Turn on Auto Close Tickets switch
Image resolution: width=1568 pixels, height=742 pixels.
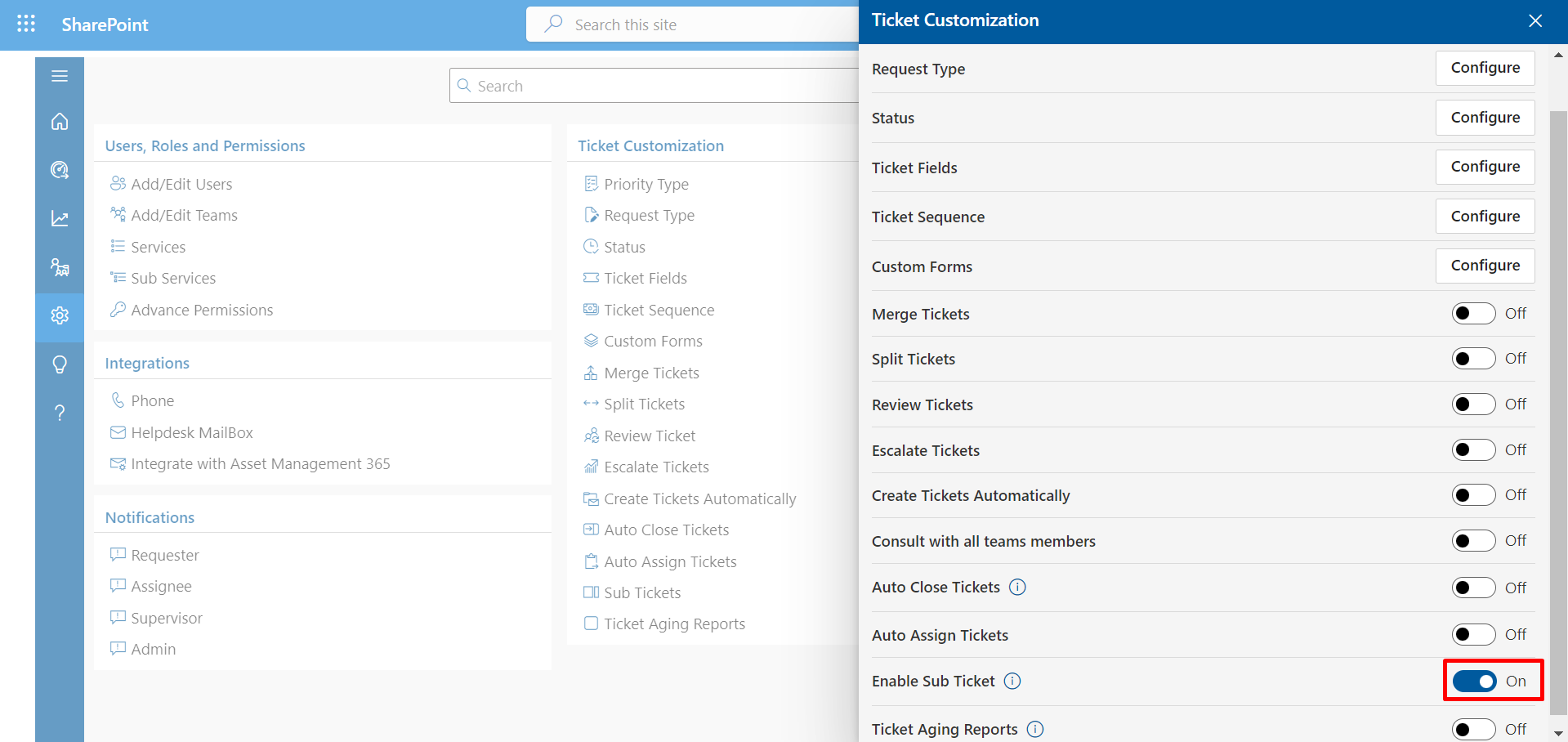[x=1474, y=588]
